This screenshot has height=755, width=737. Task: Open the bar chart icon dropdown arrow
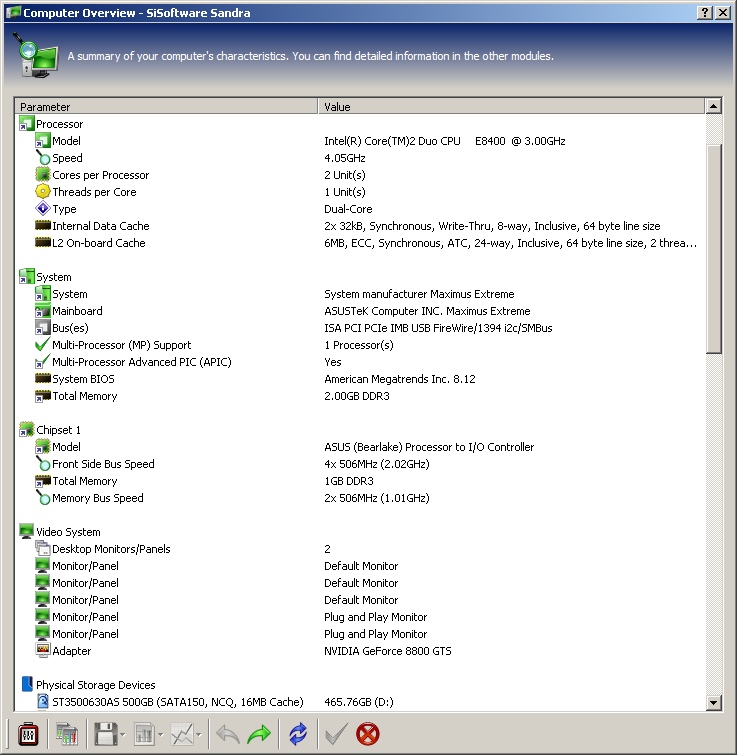pyautogui.click(x=160, y=736)
